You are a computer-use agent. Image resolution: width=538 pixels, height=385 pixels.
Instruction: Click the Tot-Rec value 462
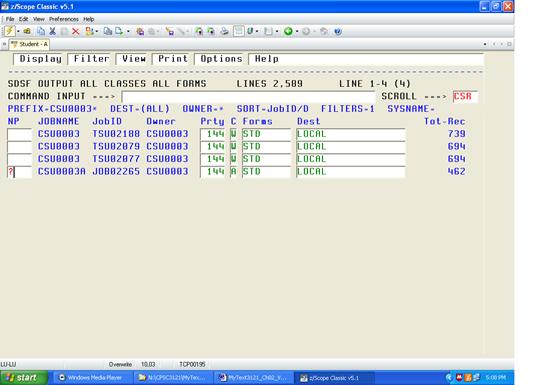(x=456, y=172)
